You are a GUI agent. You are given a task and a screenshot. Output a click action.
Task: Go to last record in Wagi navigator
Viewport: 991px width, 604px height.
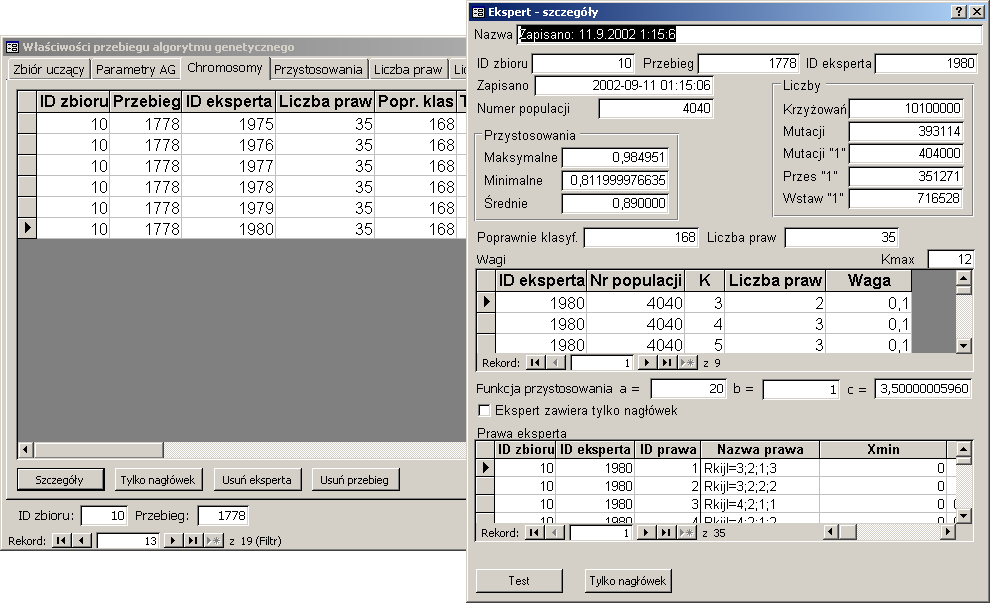[667, 363]
